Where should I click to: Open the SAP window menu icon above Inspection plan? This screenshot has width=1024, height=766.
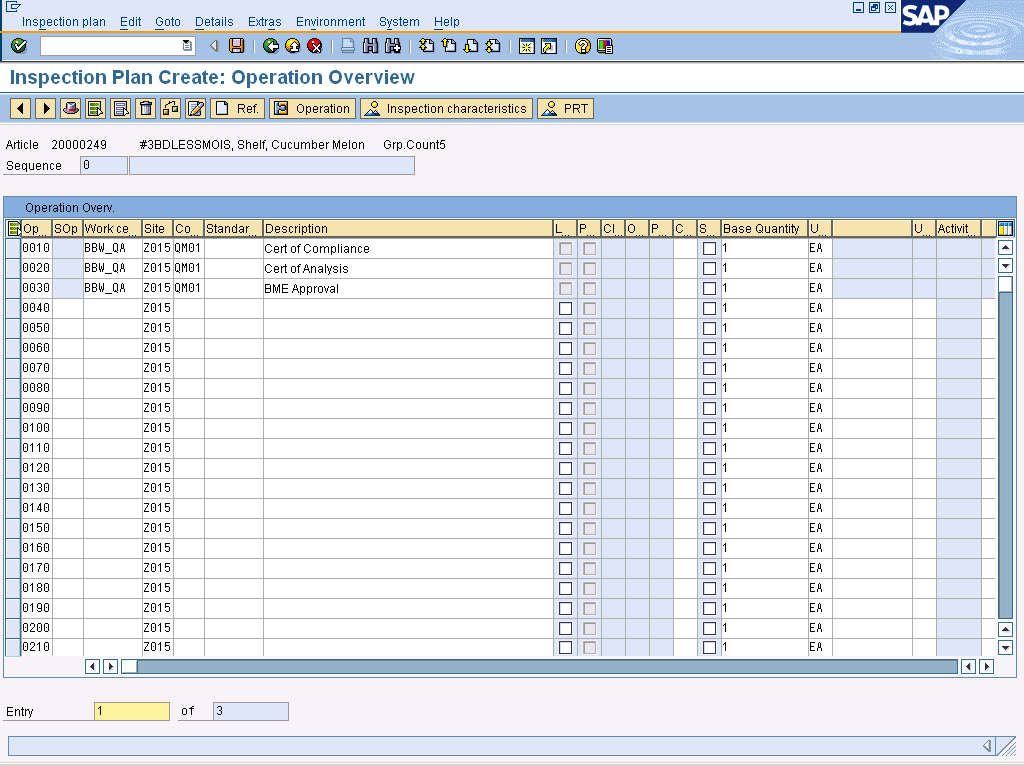coord(13,7)
